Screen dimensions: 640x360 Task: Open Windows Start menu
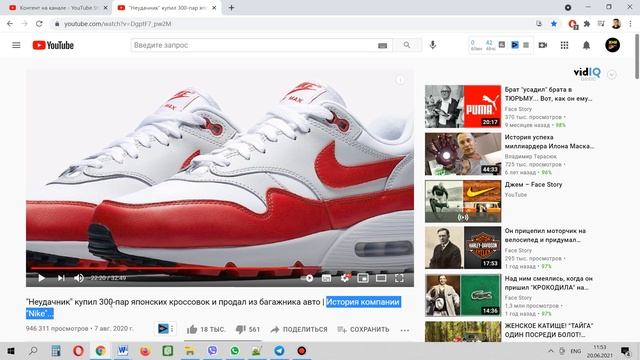point(11,351)
